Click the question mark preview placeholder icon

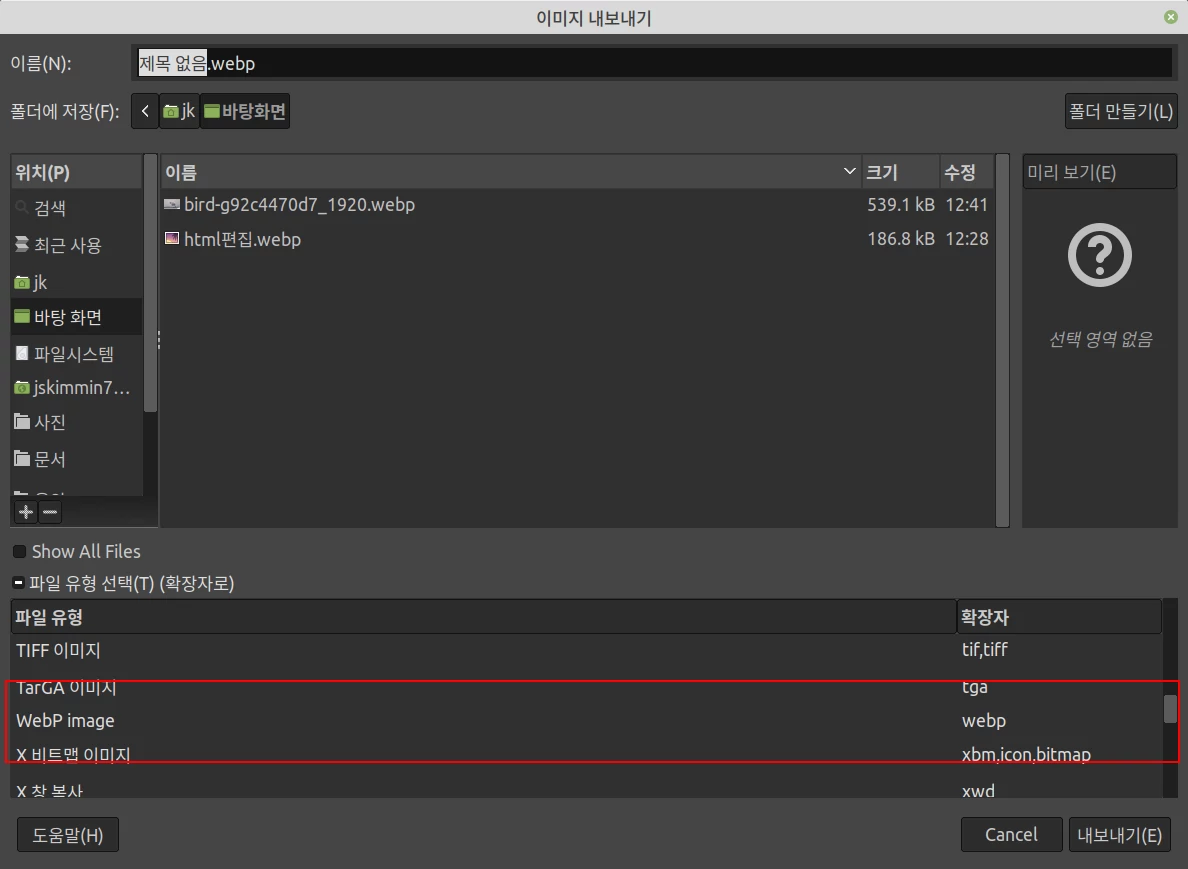point(1098,255)
